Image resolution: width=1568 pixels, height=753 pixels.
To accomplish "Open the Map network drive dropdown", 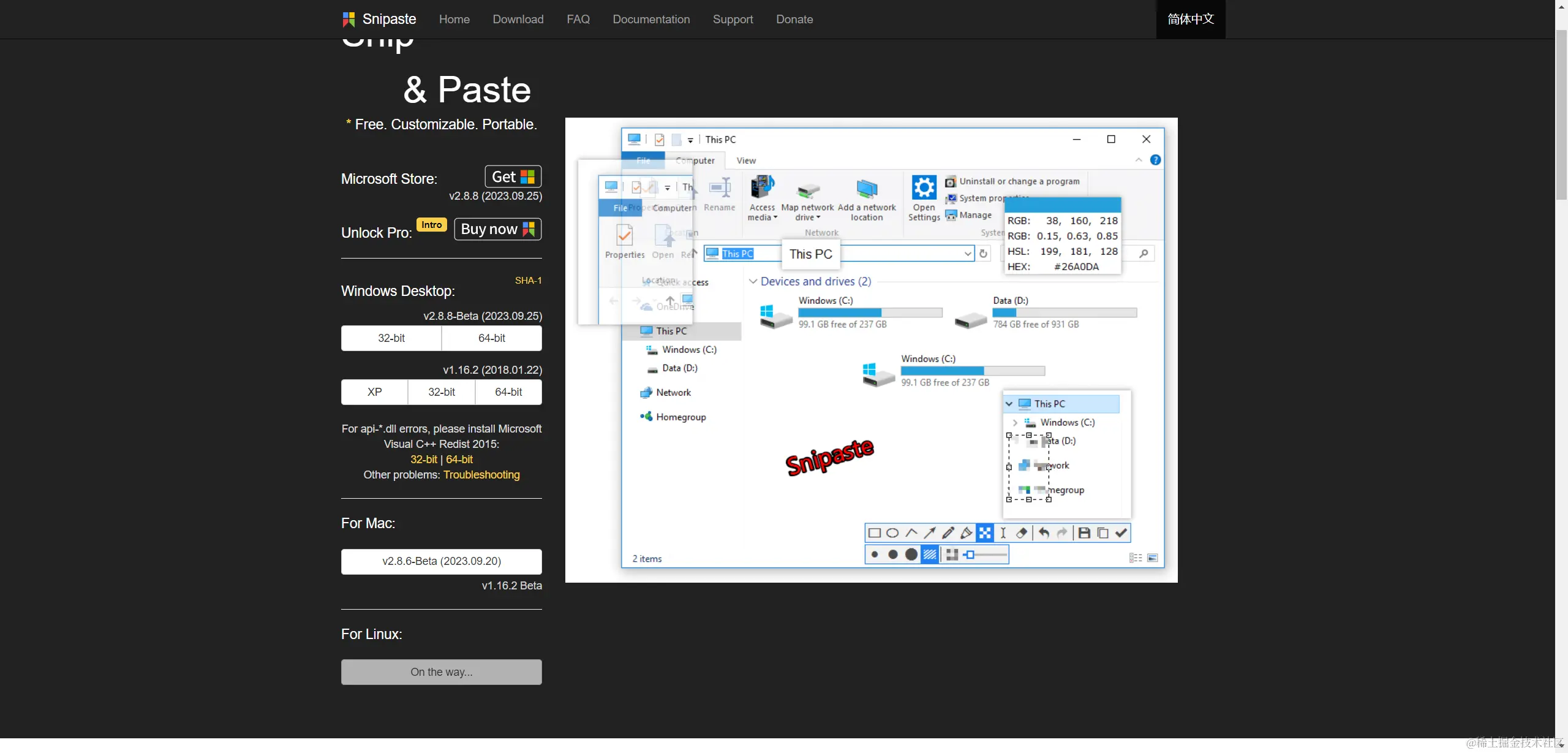I will tap(818, 218).
